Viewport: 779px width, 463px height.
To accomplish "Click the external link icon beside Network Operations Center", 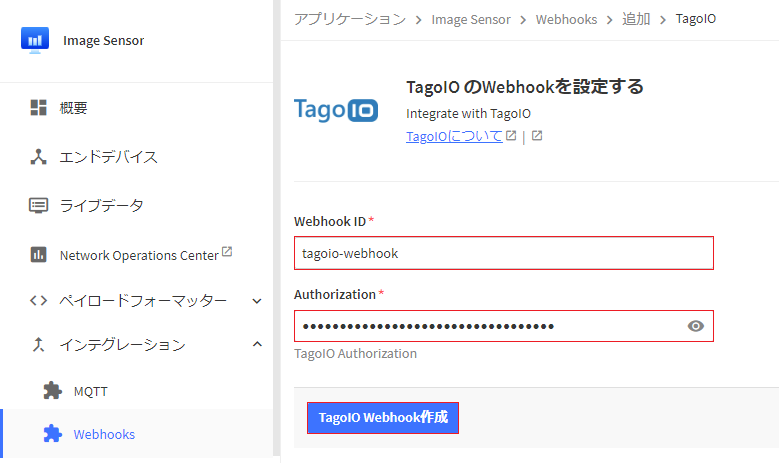I will (227, 251).
